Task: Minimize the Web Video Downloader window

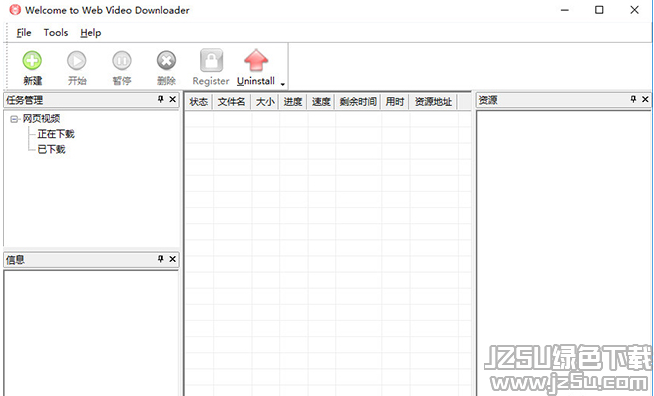Action: [x=565, y=10]
